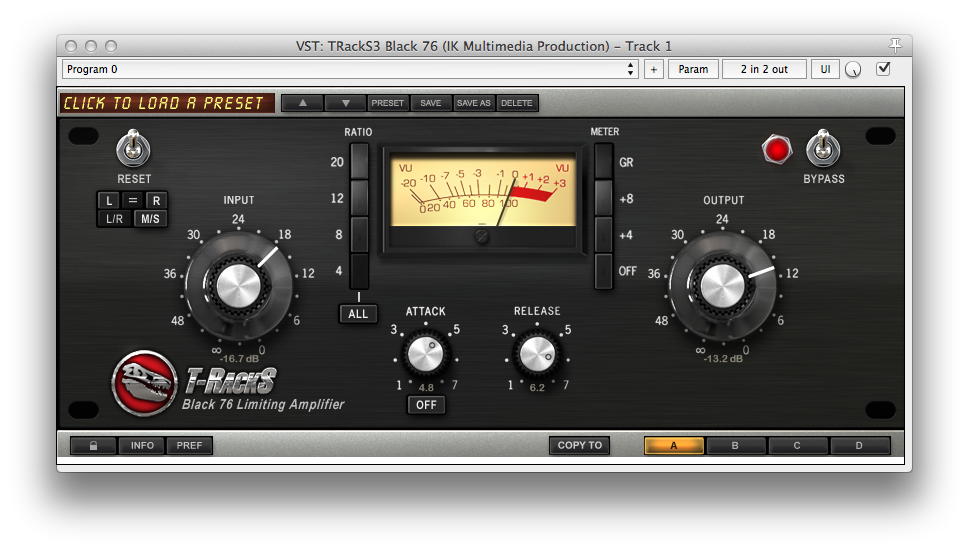
Task: Click the ATTACK knob
Action: click(426, 355)
